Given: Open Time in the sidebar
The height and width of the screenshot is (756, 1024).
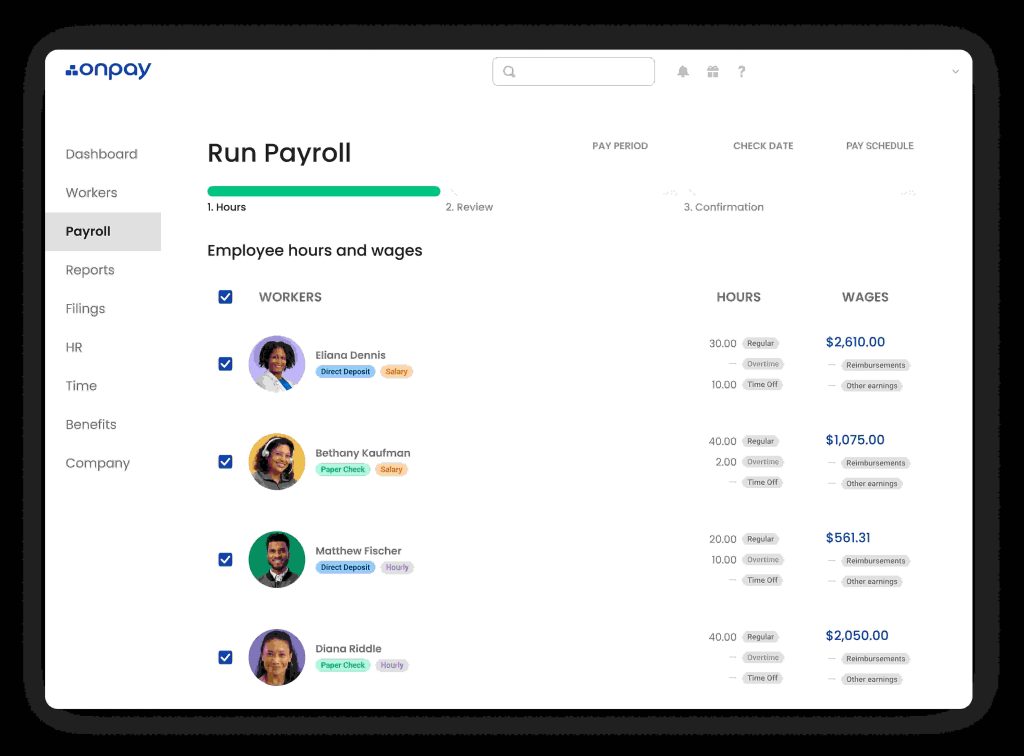Looking at the screenshot, I should point(81,385).
